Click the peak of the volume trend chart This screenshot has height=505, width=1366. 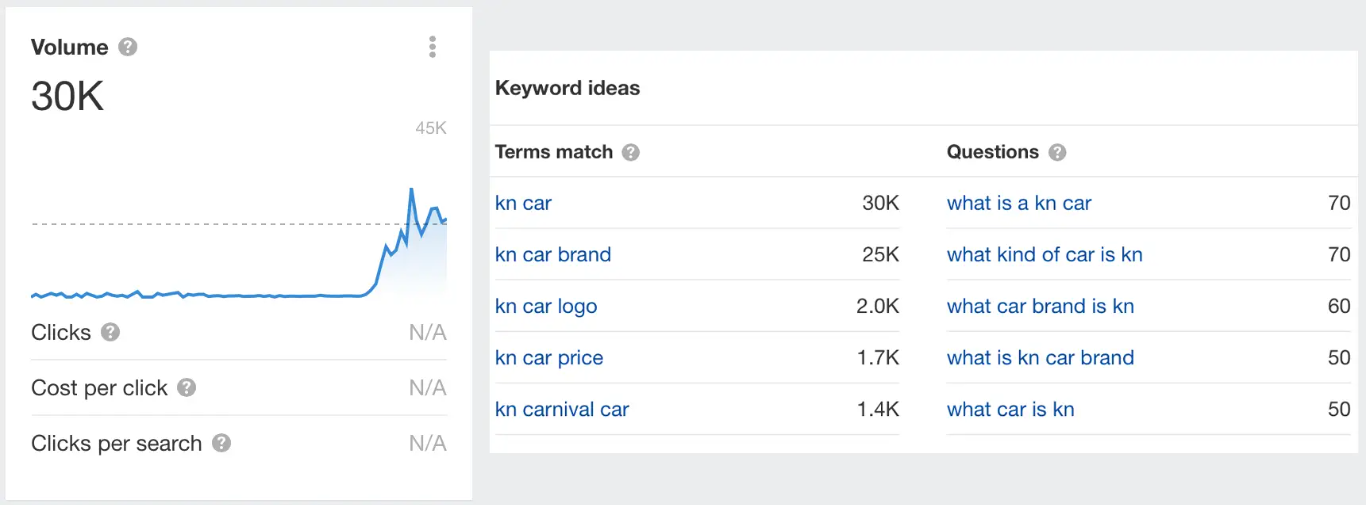pyautogui.click(x=411, y=189)
